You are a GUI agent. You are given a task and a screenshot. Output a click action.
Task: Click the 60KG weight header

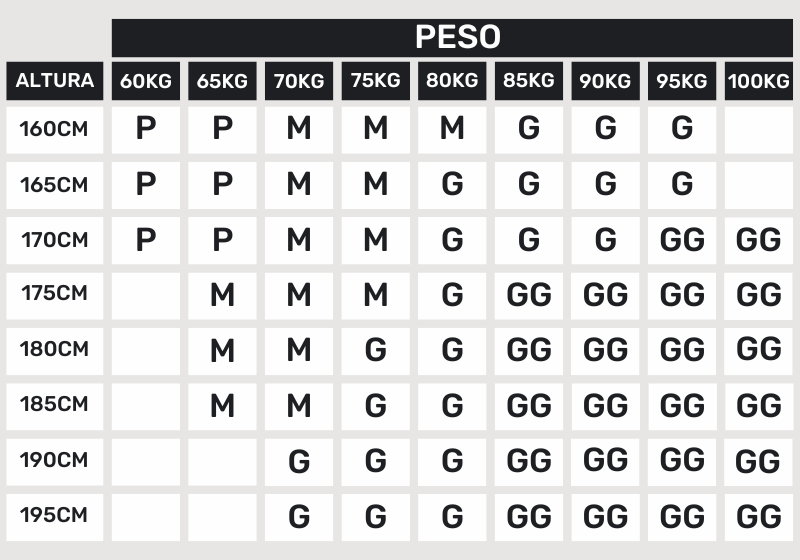tap(146, 81)
